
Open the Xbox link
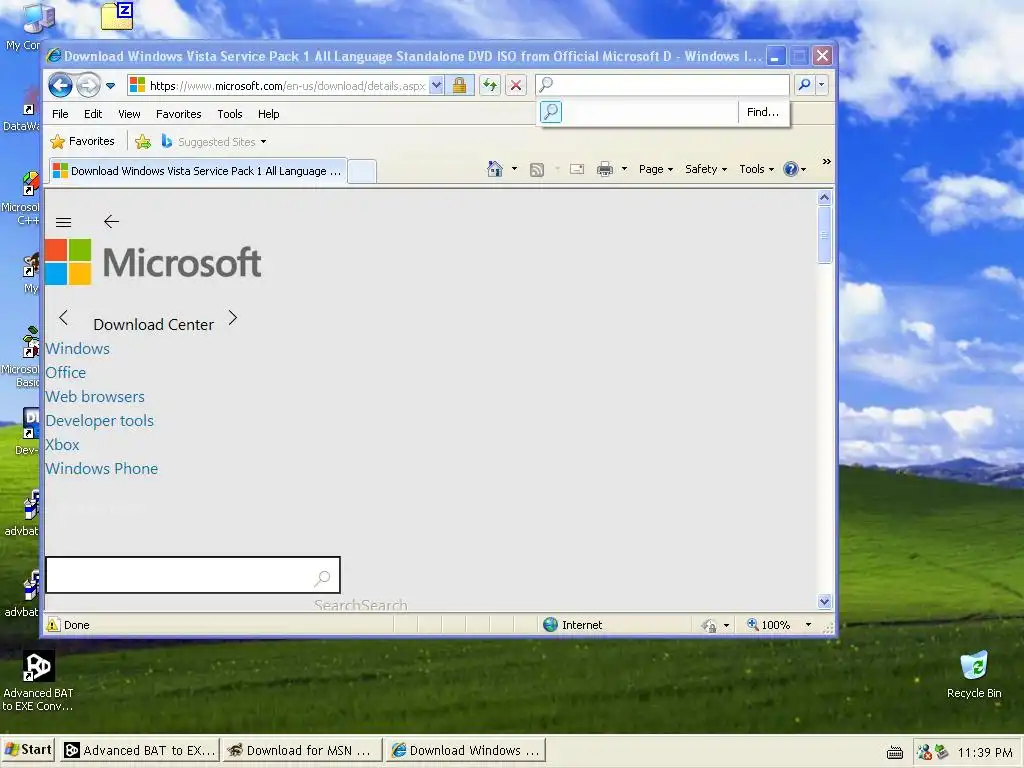click(x=62, y=445)
